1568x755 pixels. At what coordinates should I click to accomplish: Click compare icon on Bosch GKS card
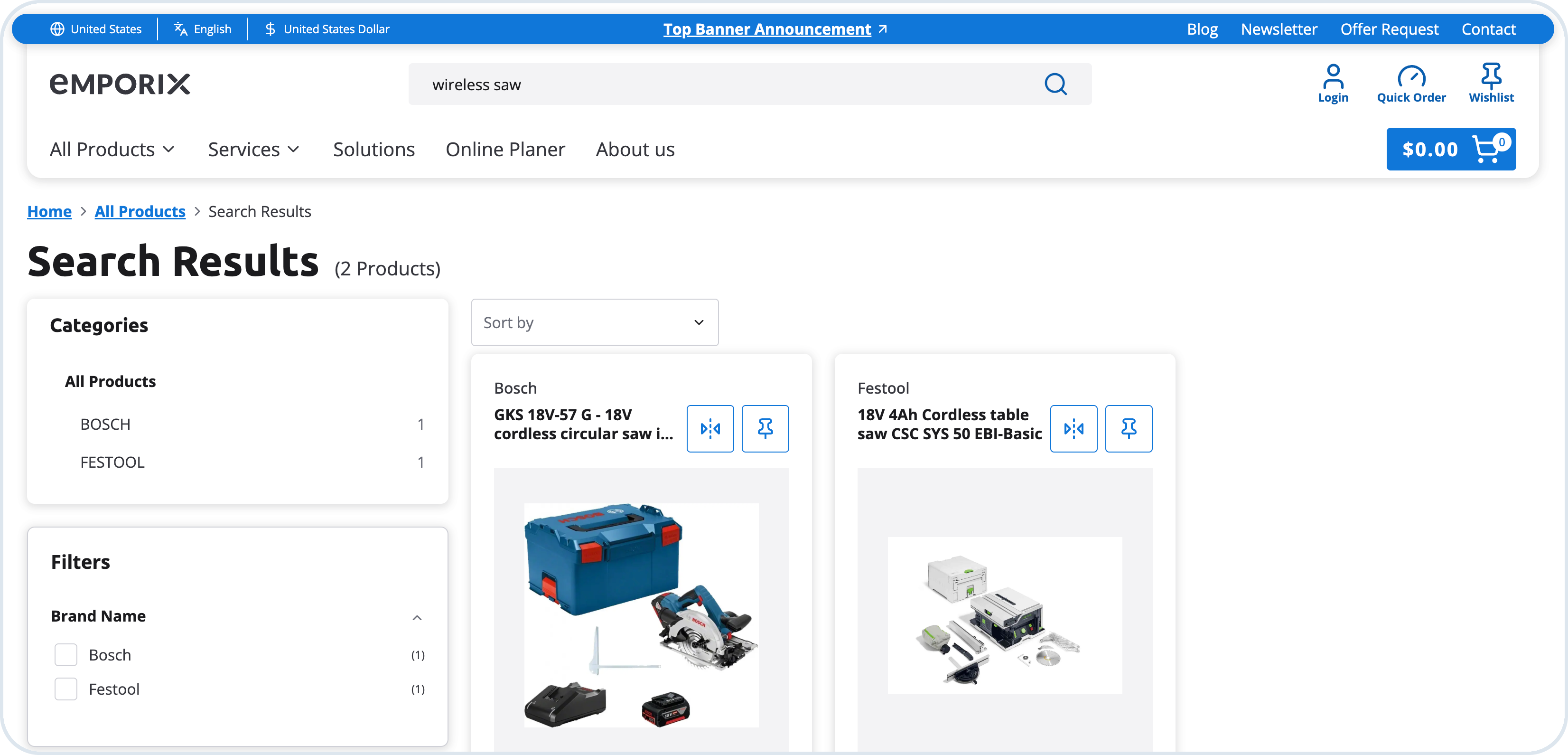[710, 429]
